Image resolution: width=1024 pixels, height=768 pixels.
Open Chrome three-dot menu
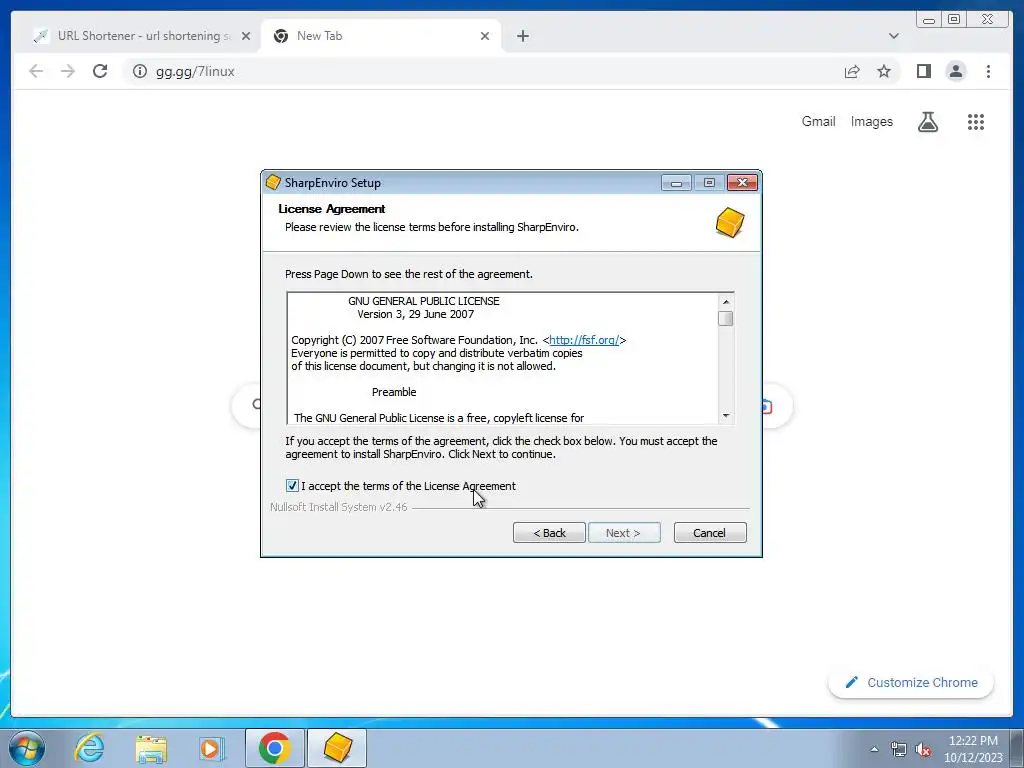coord(988,71)
